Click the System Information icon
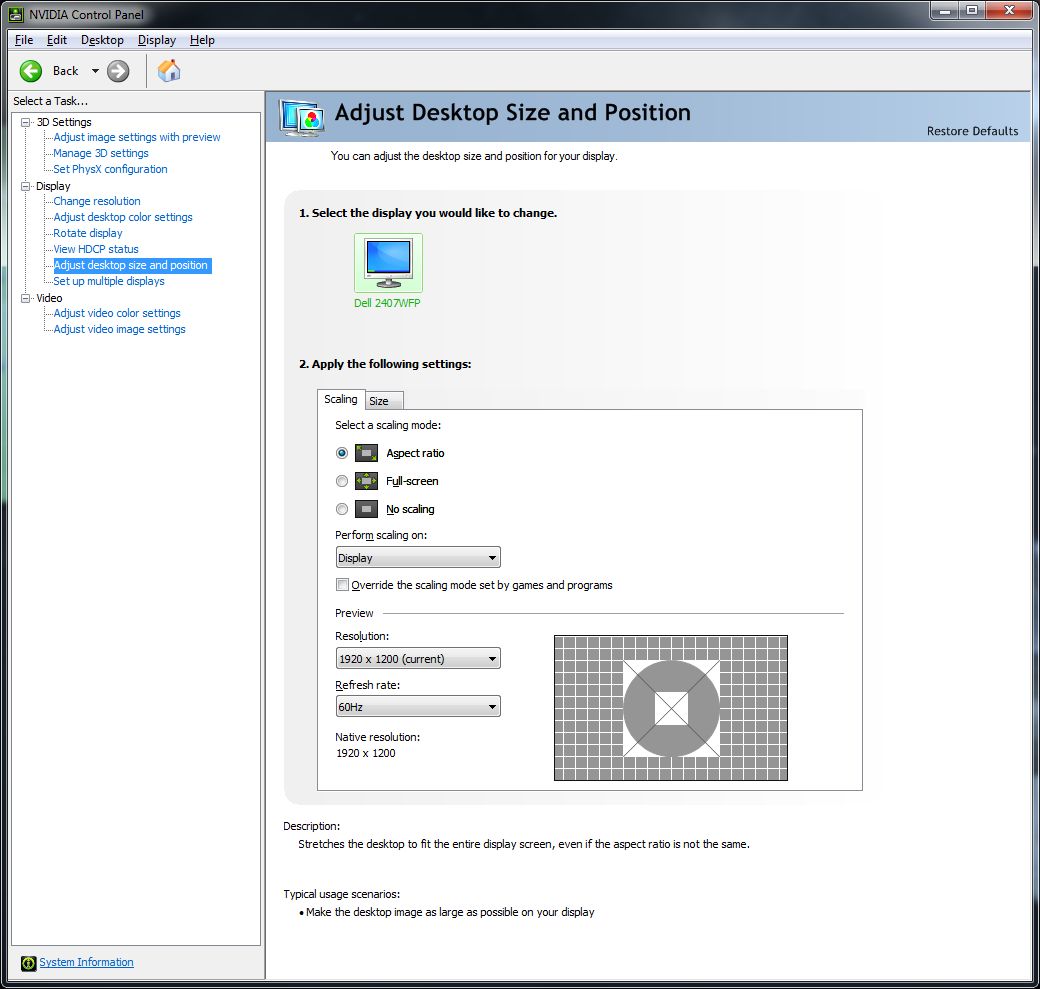The image size is (1040, 989). [x=28, y=963]
